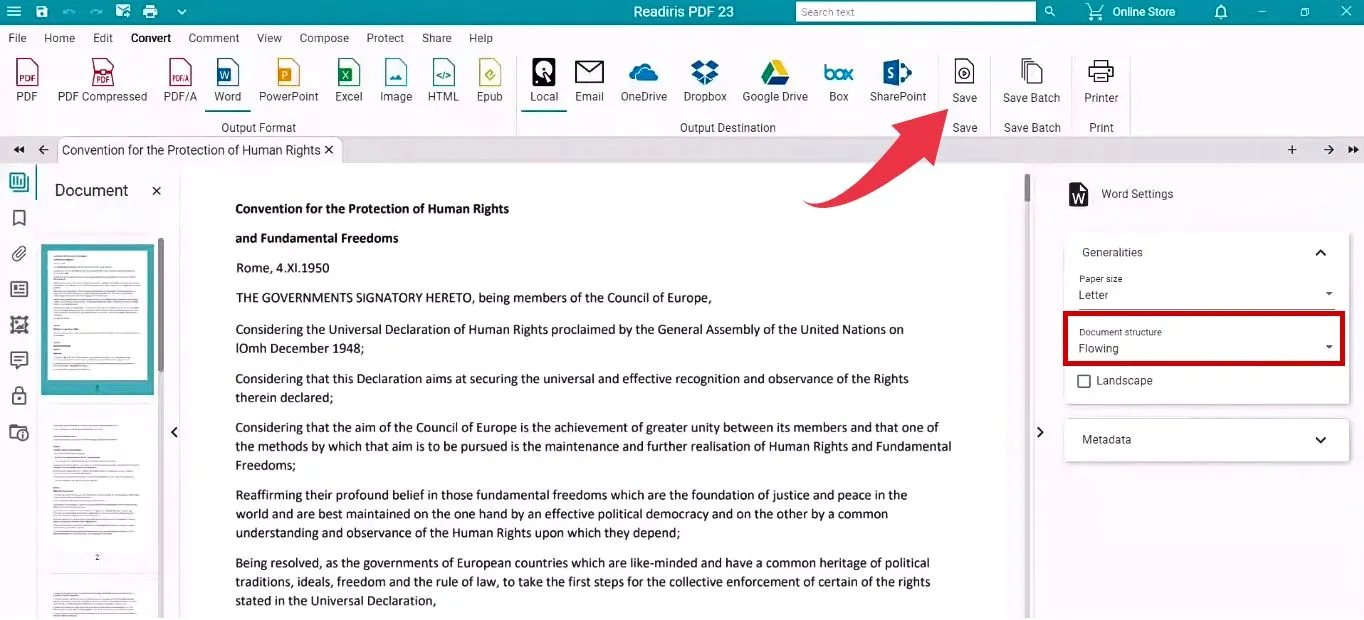Choose Email output destination
This screenshot has width=1364, height=620.
coord(589,80)
